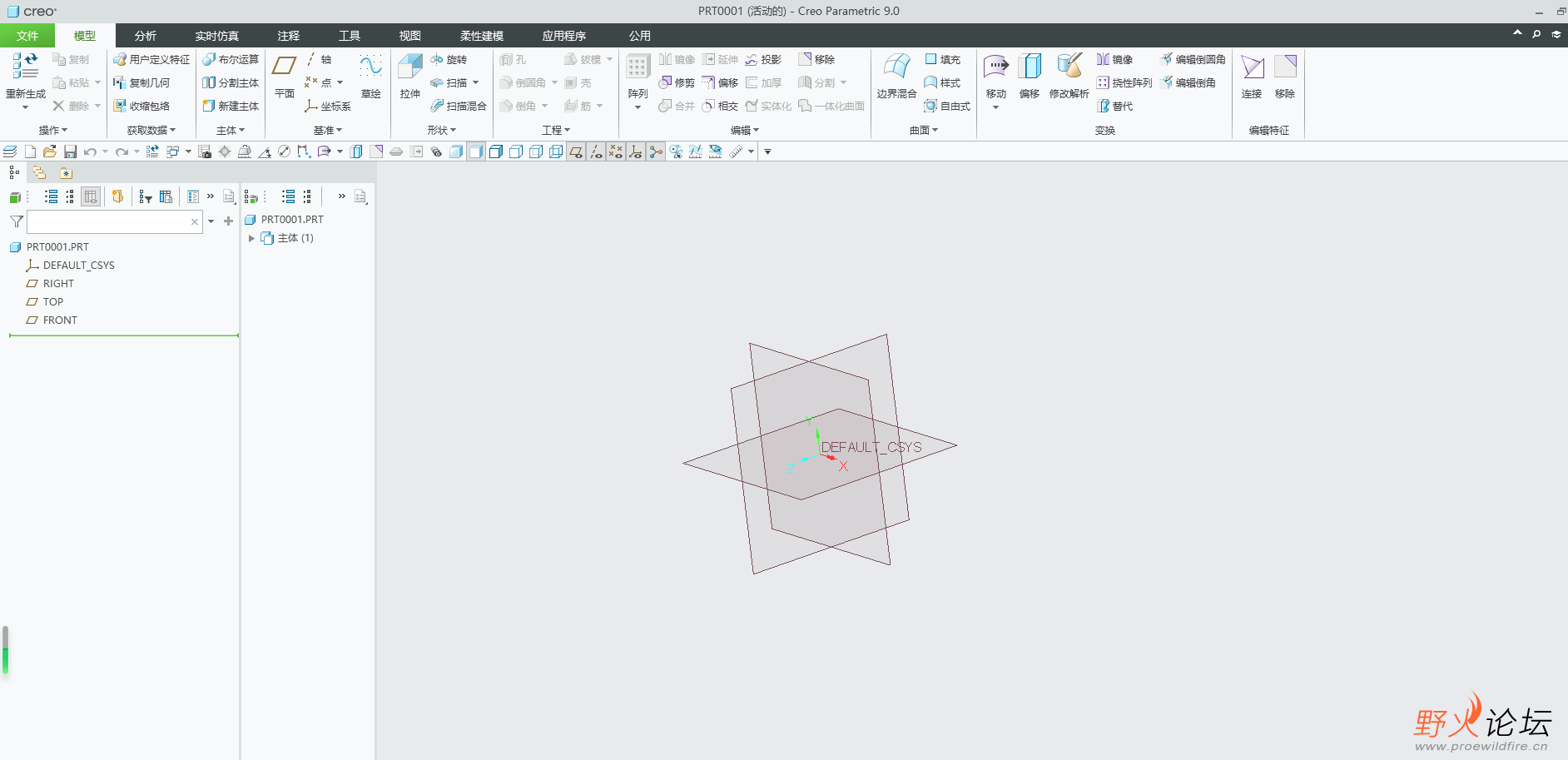Image resolution: width=1568 pixels, height=760 pixels.
Task: Click the Flexible Pattern (挠性阵列) tool
Action: pos(1124,83)
